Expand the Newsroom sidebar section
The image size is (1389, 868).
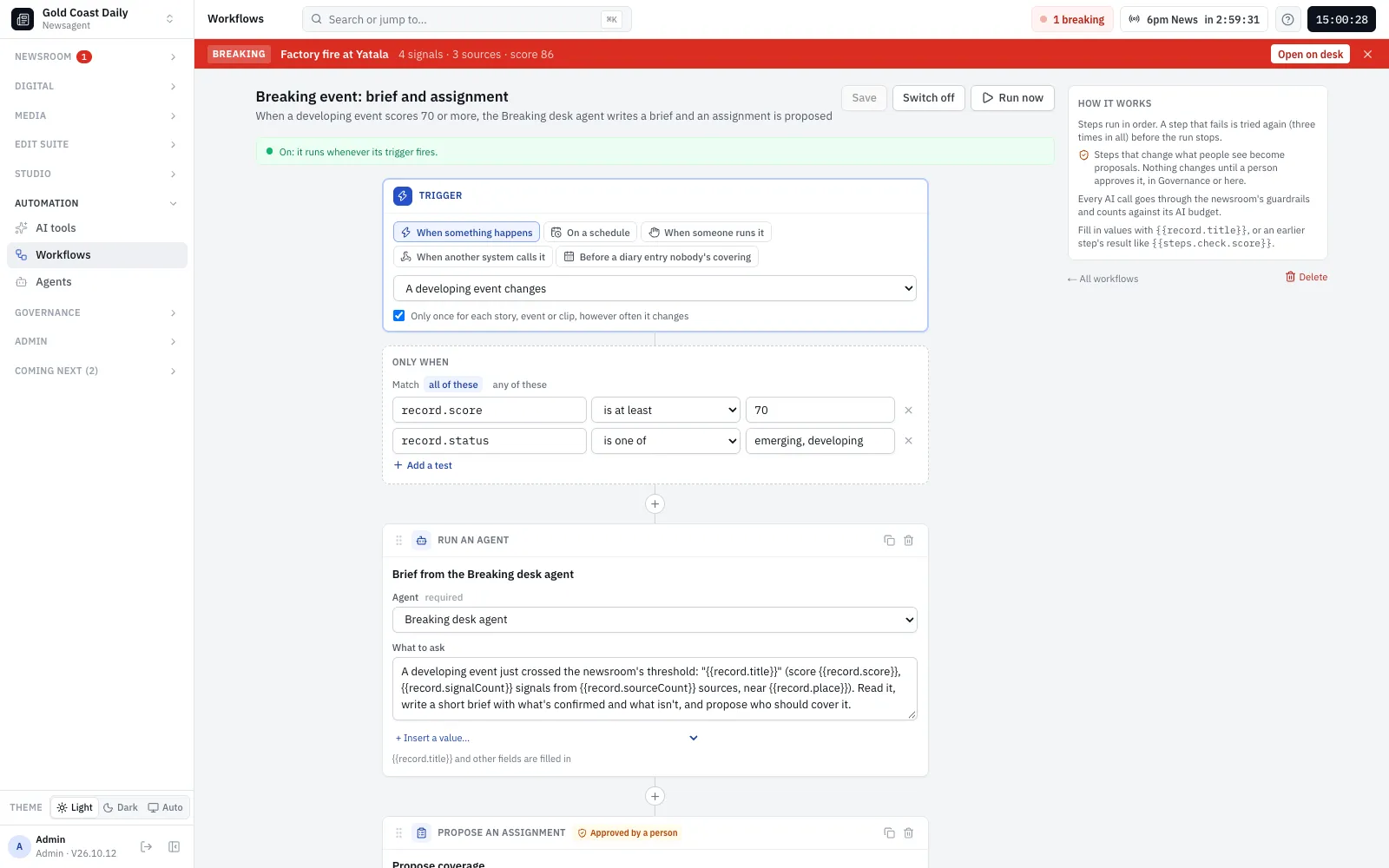(95, 56)
